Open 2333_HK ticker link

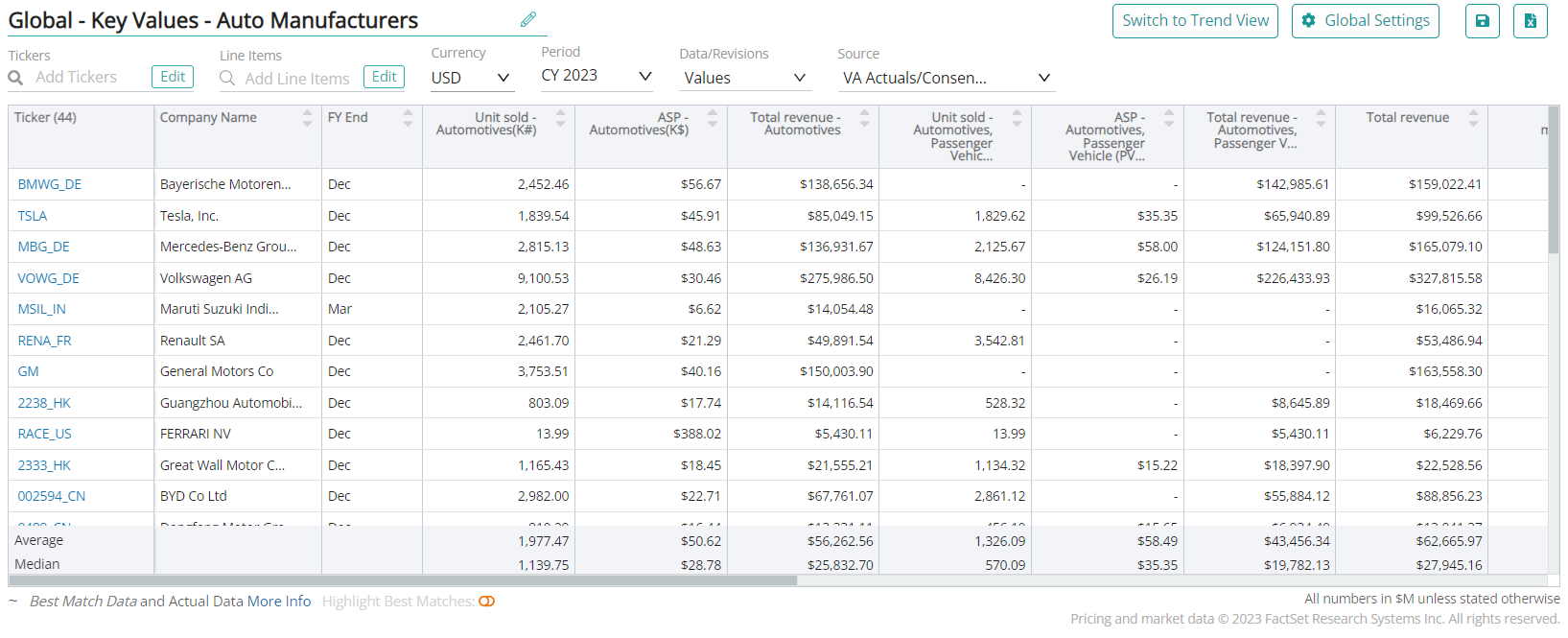(44, 465)
